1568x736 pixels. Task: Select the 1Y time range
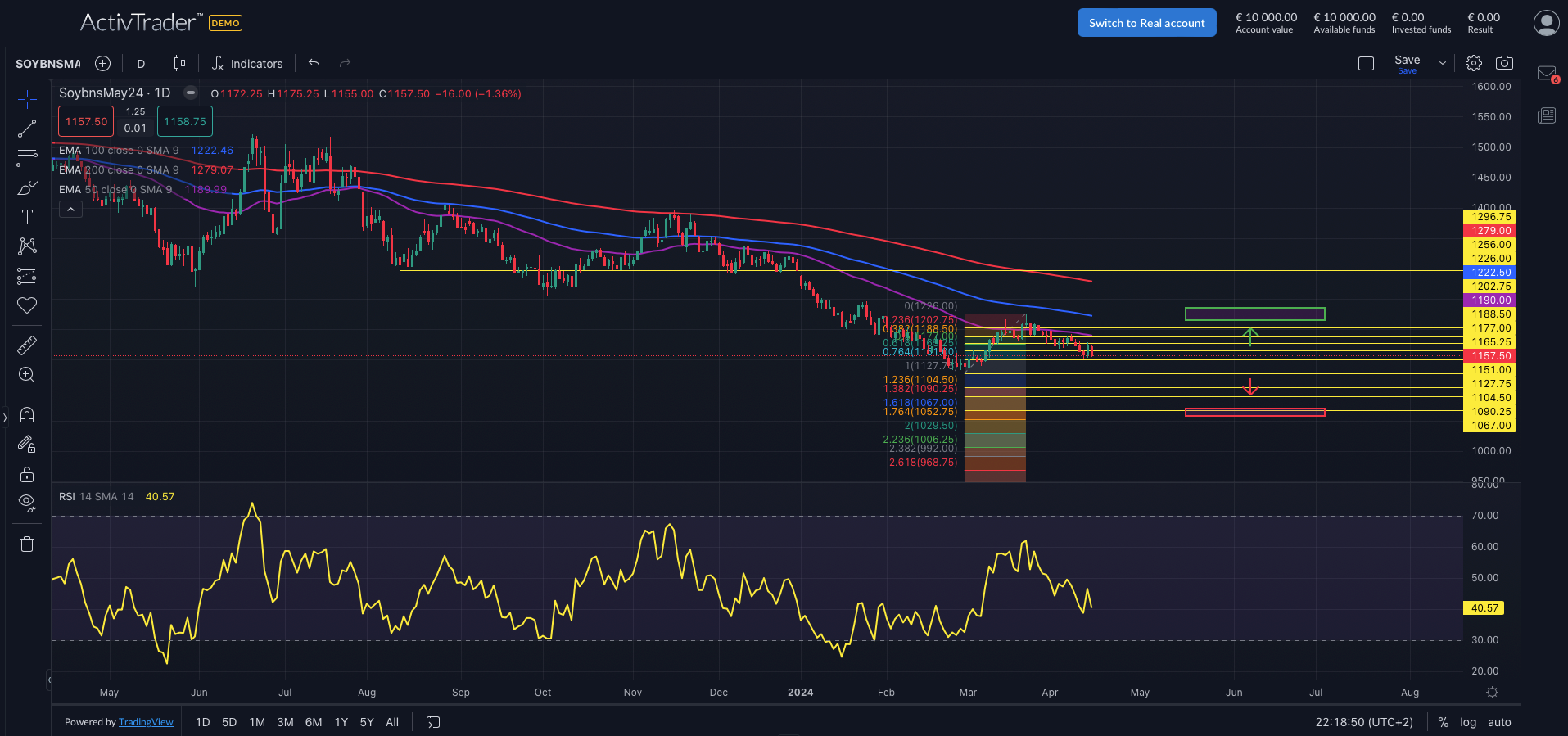(x=341, y=722)
